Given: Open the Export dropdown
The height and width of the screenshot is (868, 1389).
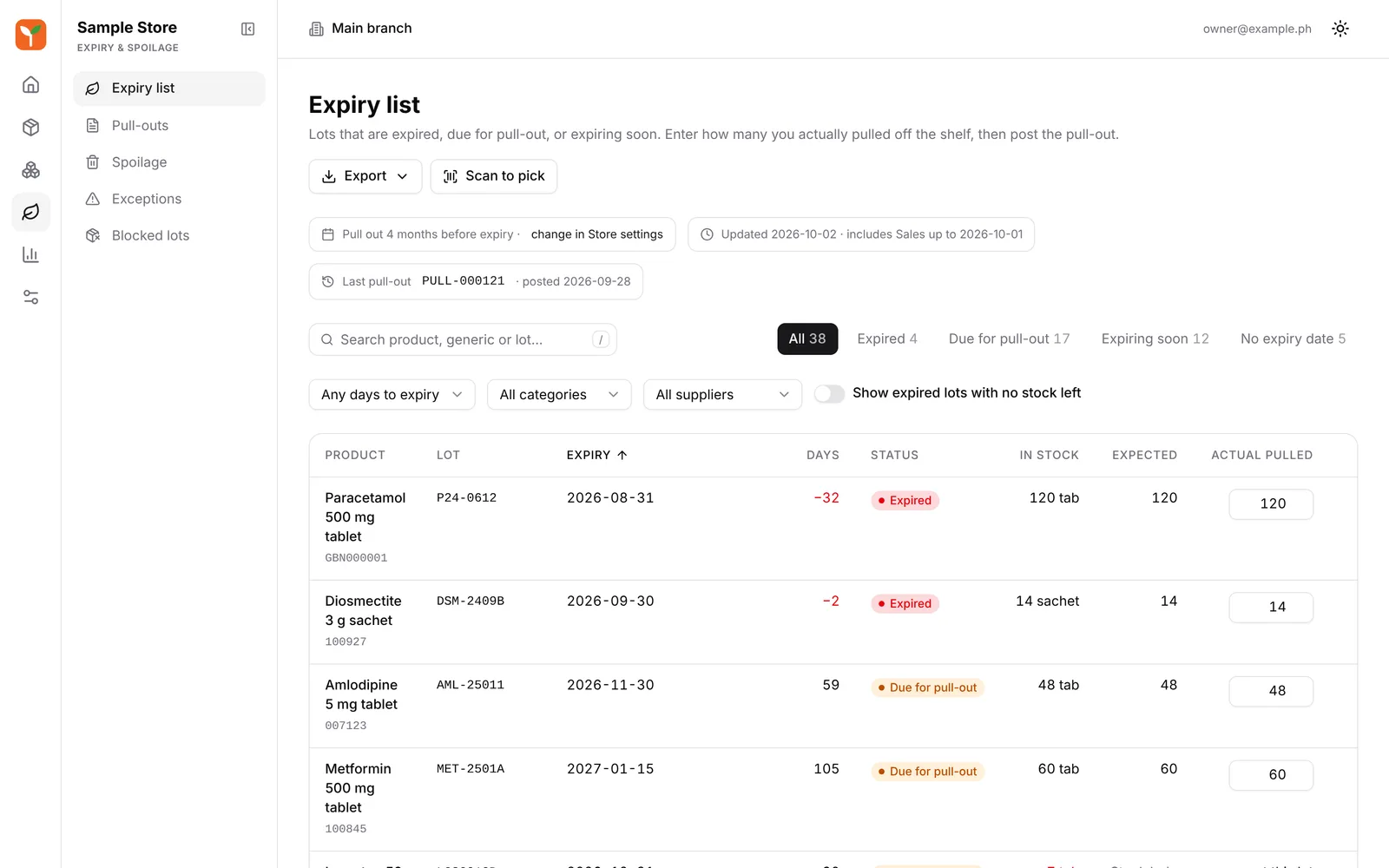Looking at the screenshot, I should 365,176.
